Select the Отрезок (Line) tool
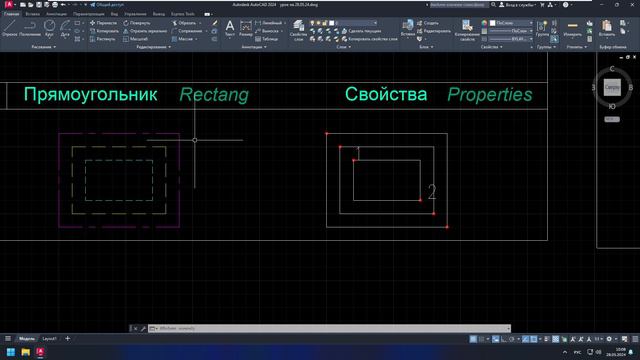 pos(9,28)
